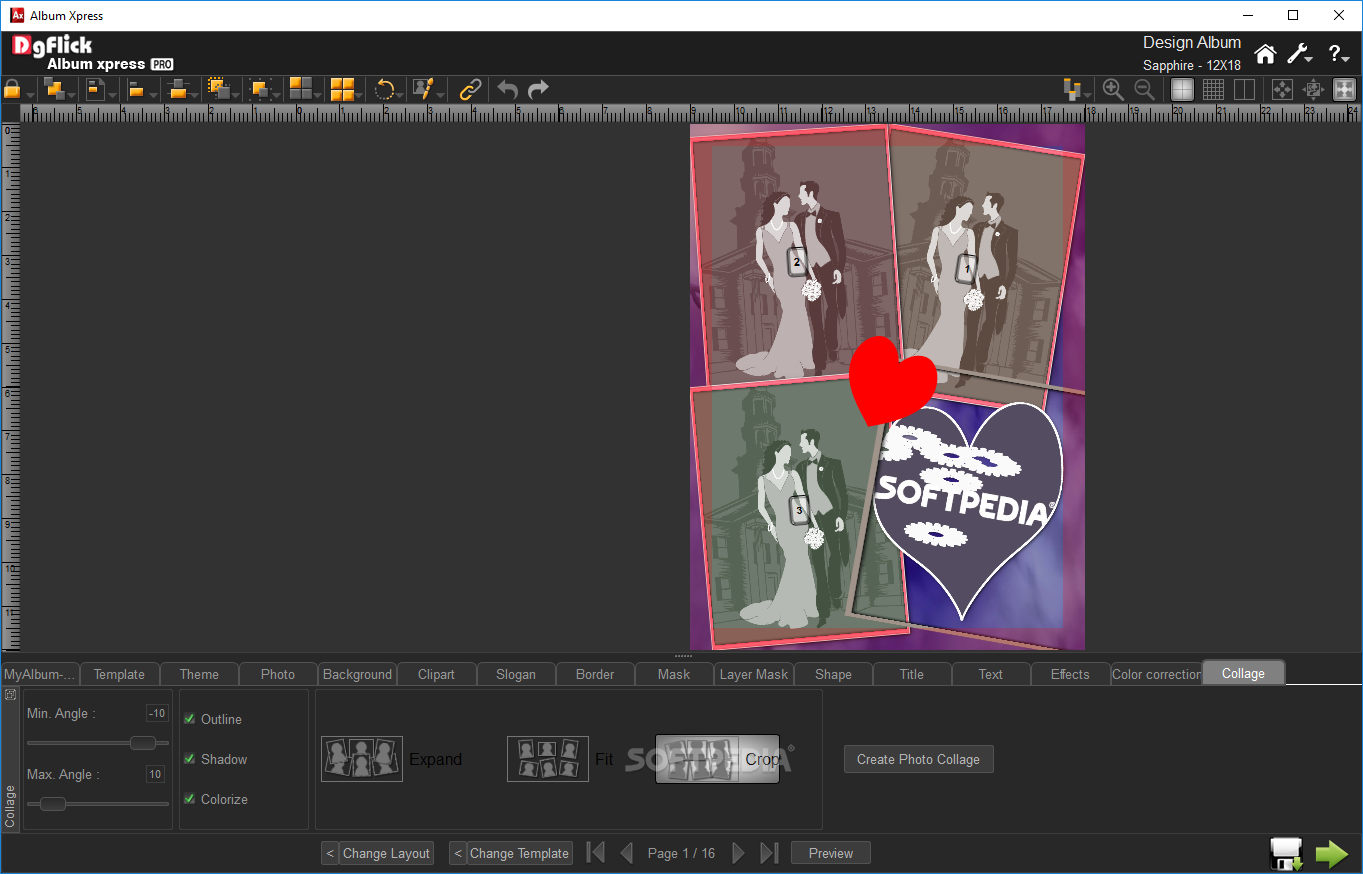1363x874 pixels.
Task: Click the Min. Angle slider handle
Action: click(143, 743)
